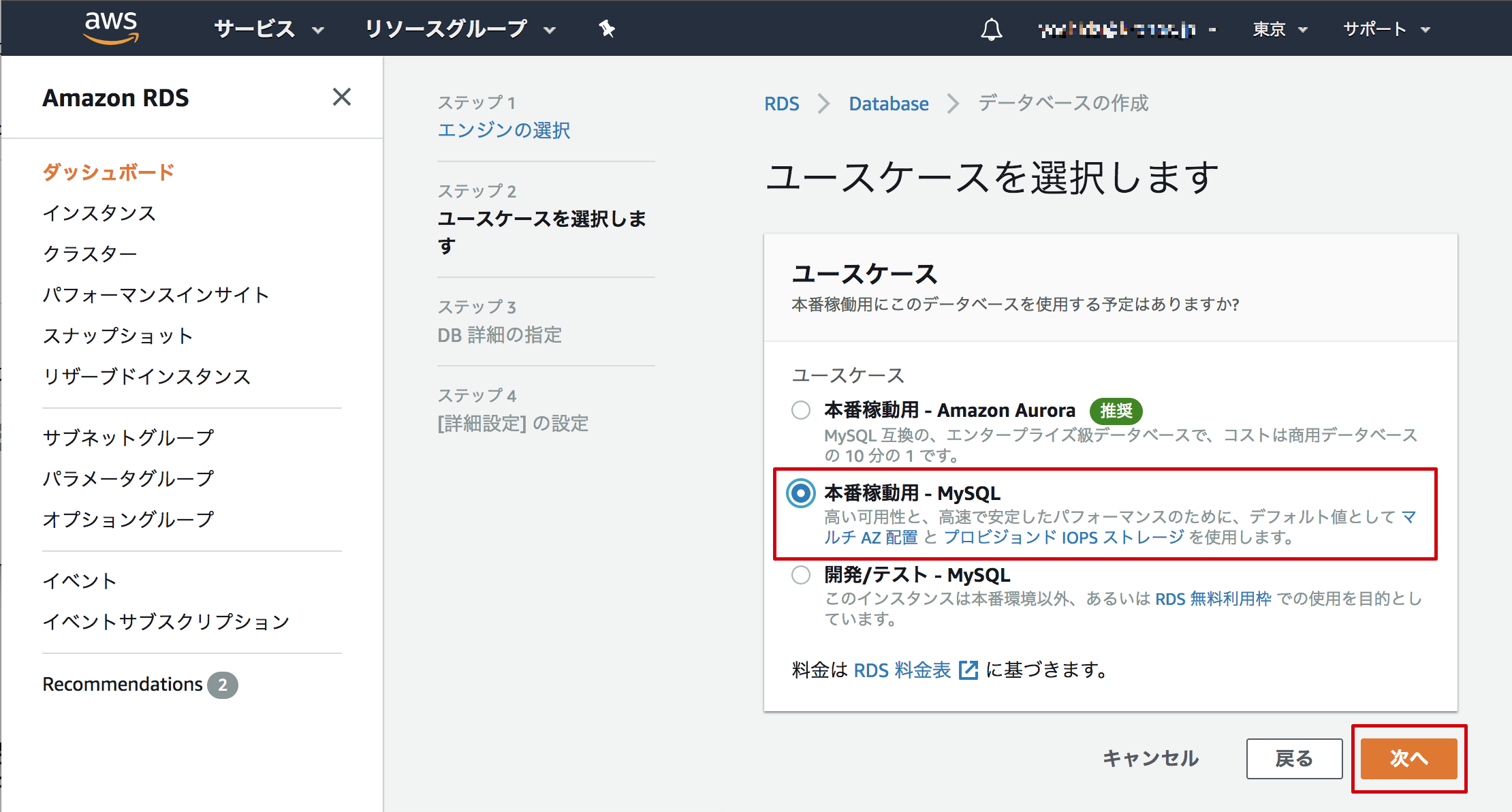Expand the サービス dropdown menu
The image size is (1512, 812).
[x=269, y=29]
